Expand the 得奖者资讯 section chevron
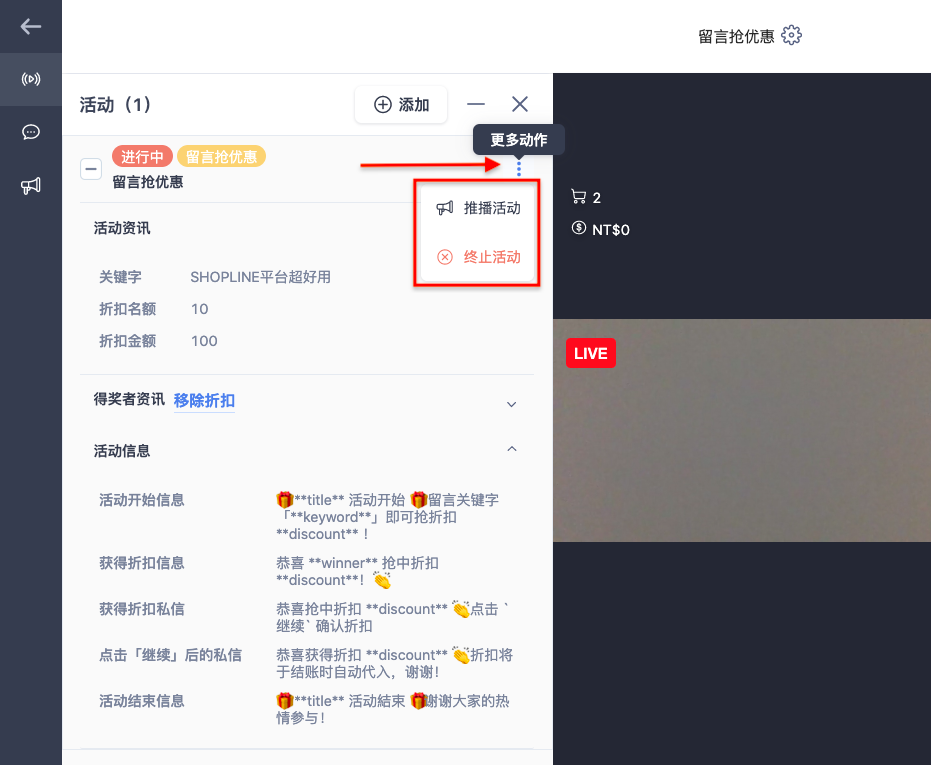The height and width of the screenshot is (765, 931). click(511, 404)
